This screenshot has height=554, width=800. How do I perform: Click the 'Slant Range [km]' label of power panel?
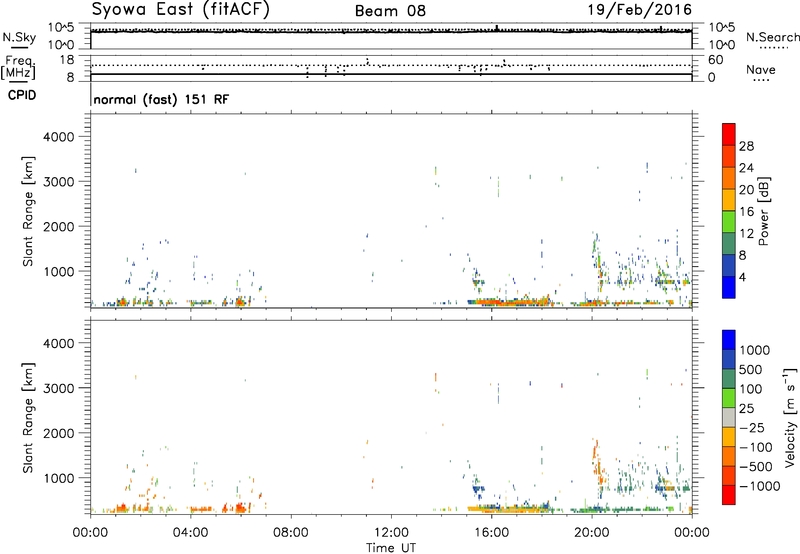click(28, 211)
